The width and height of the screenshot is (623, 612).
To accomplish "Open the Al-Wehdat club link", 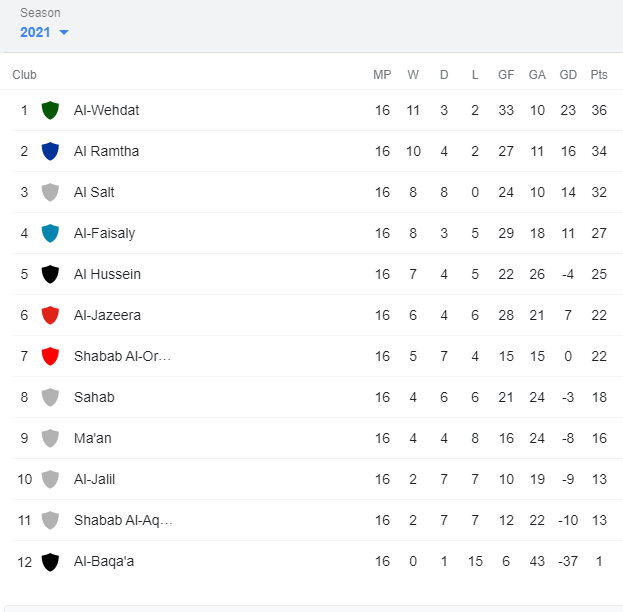I will coord(106,110).
